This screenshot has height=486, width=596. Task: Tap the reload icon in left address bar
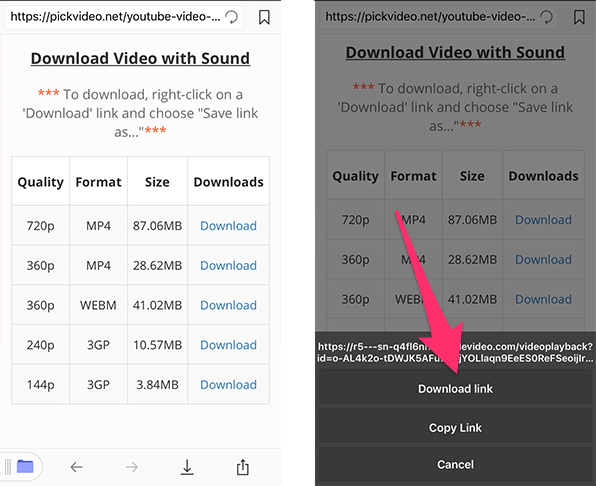[x=231, y=17]
